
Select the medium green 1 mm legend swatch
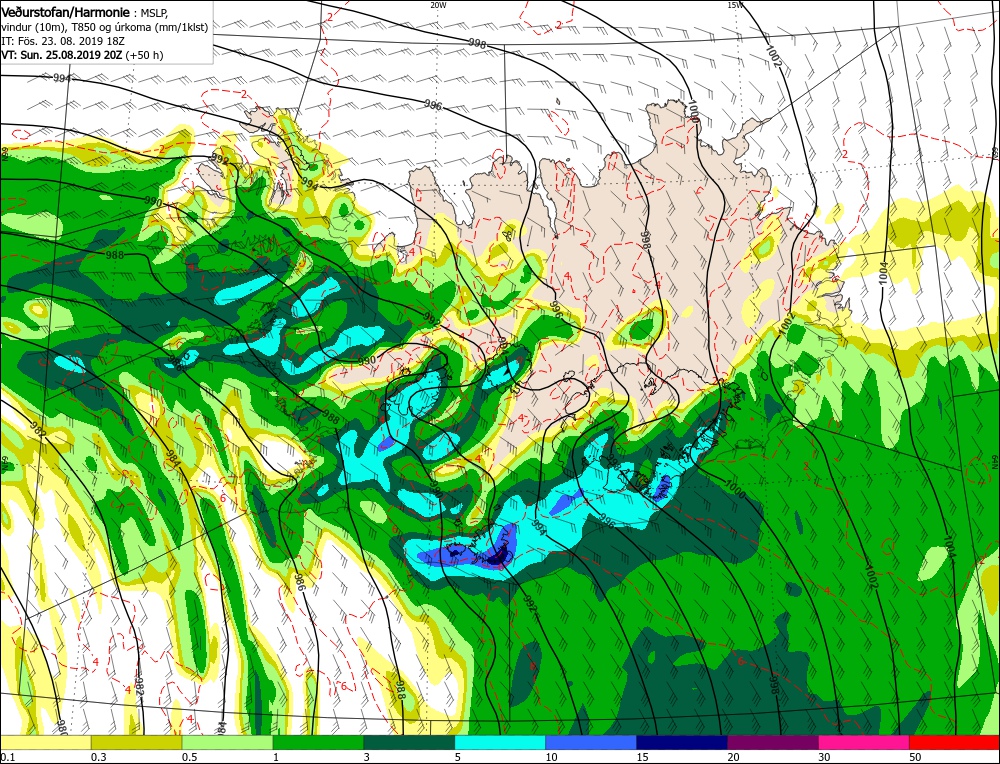[x=318, y=742]
